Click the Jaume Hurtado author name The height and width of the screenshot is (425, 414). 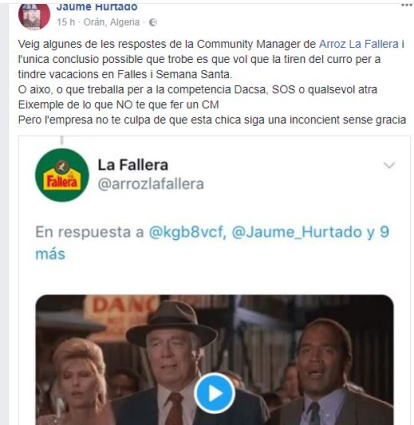[x=97, y=7]
